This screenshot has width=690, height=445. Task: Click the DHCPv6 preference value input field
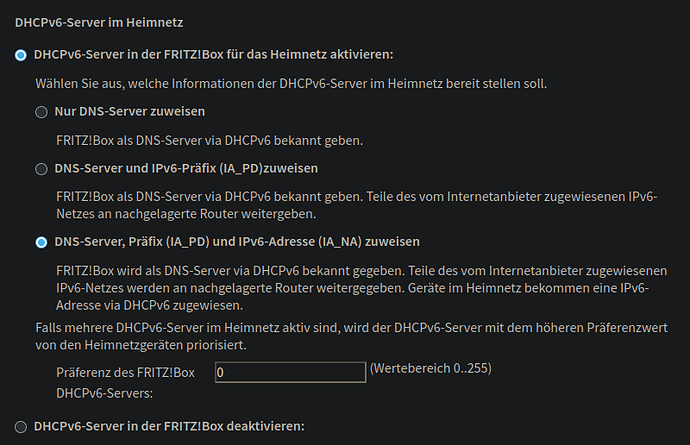290,372
